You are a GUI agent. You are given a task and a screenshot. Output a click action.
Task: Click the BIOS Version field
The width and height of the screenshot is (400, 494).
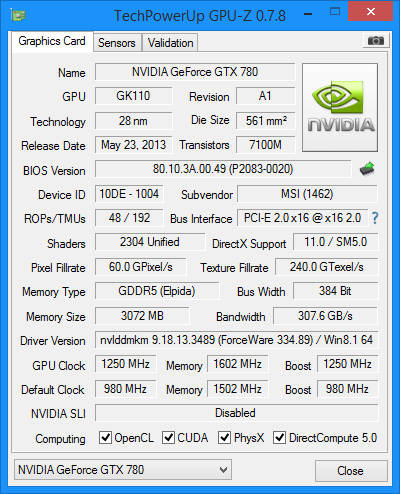223,169
